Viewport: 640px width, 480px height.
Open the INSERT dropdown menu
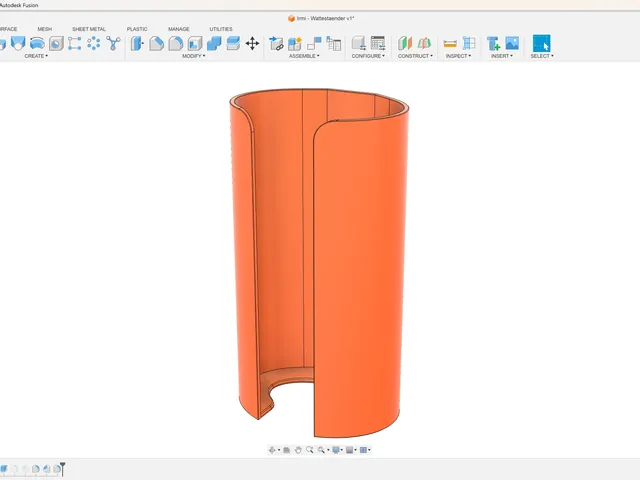tap(502, 56)
